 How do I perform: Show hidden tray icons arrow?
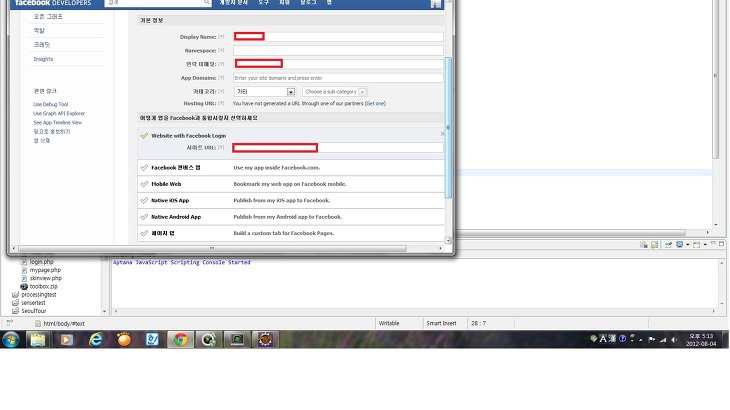pyautogui.click(x=641, y=340)
